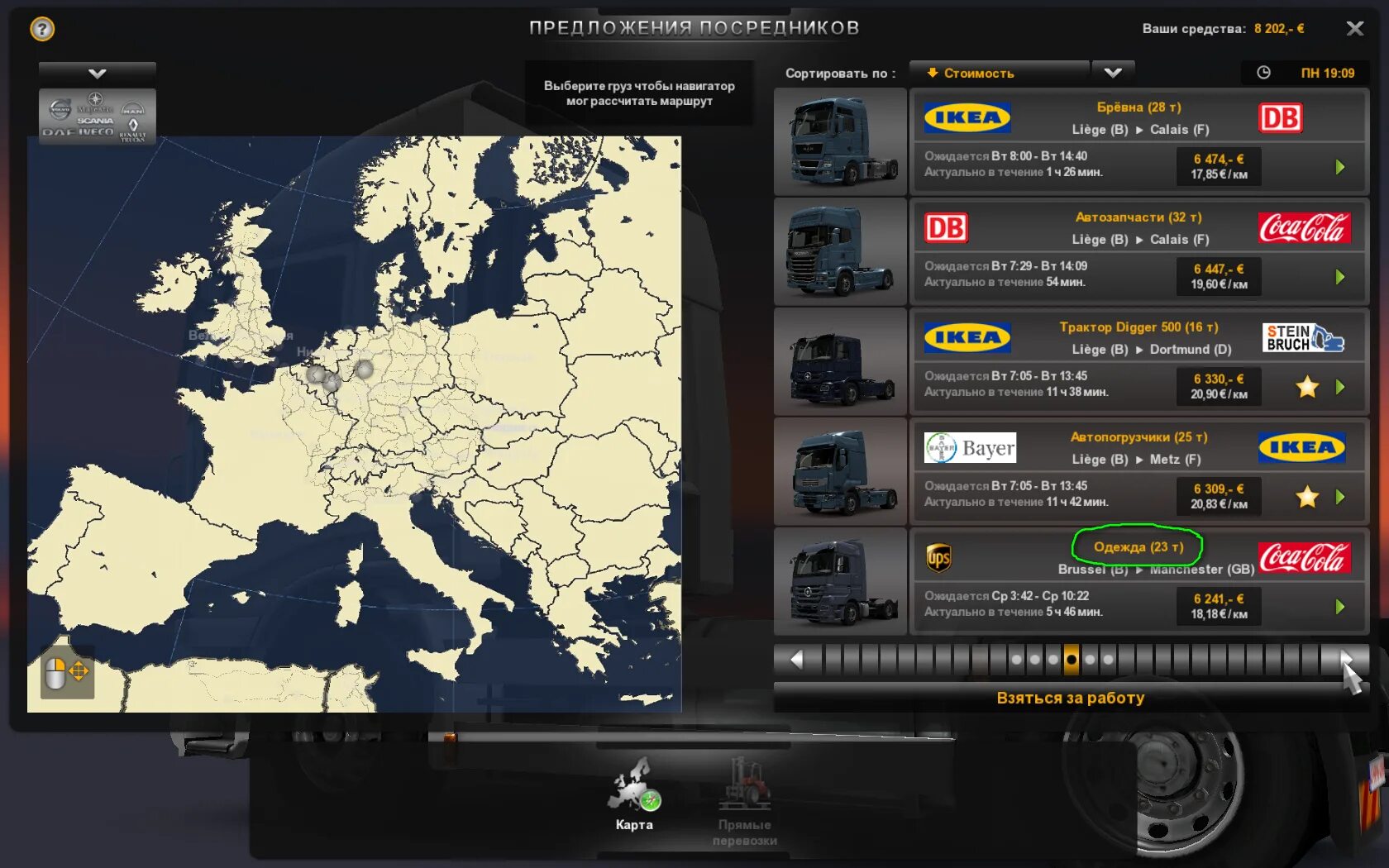Click the mouse pan control on map
The image size is (1389, 868).
click(x=67, y=672)
